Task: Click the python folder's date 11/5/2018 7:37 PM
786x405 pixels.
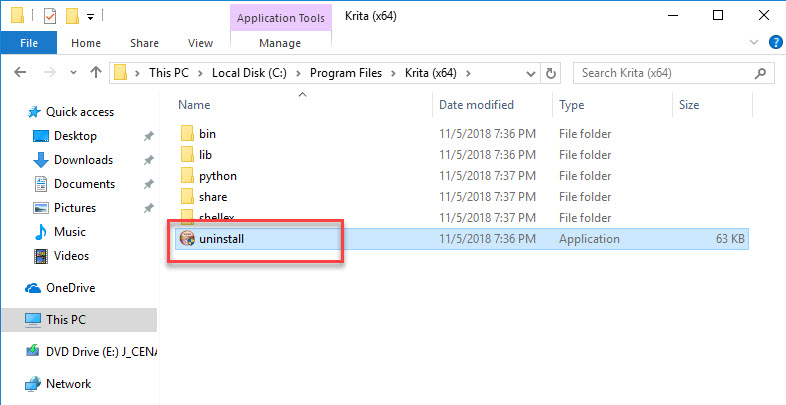Action: [x=487, y=176]
